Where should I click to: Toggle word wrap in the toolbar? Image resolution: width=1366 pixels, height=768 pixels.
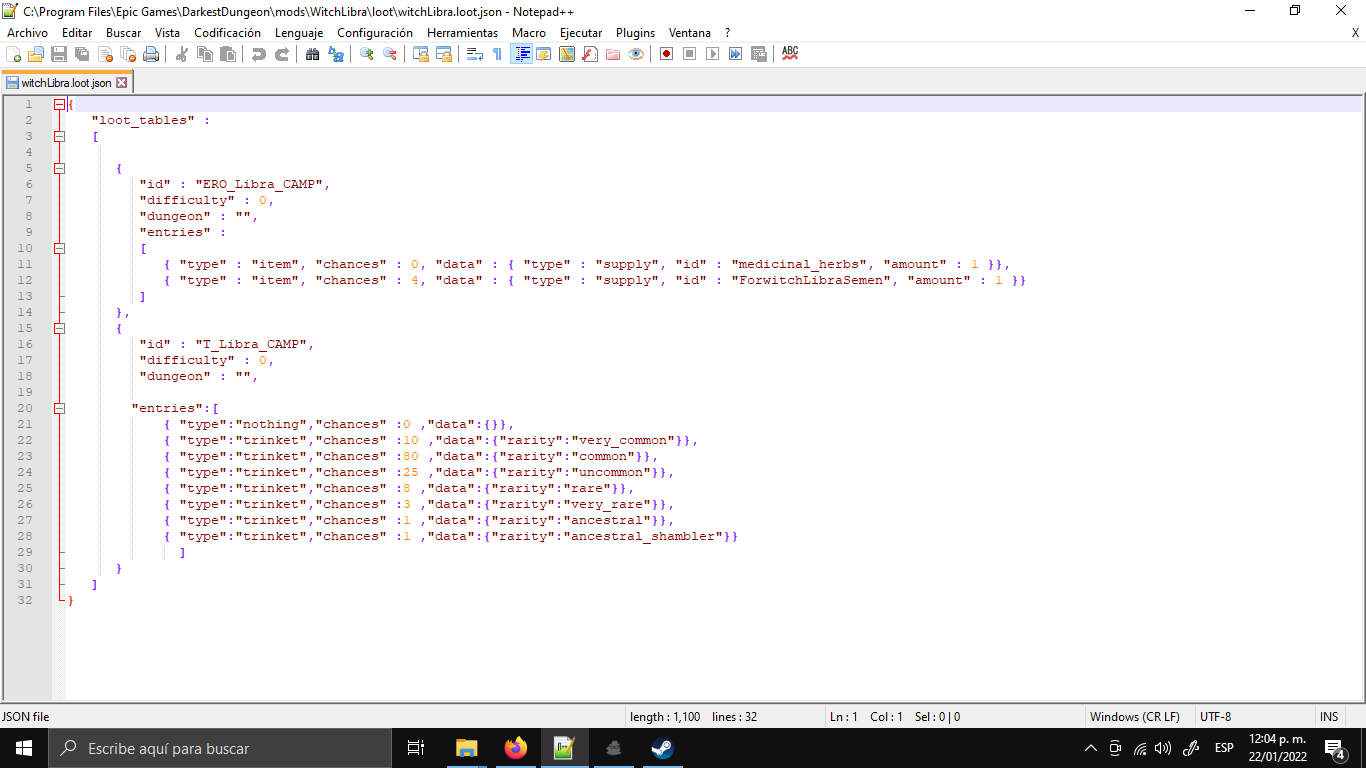[475, 54]
